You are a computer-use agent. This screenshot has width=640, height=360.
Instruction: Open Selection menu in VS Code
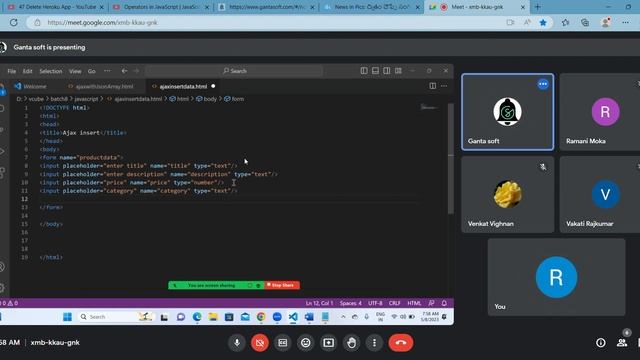[51, 71]
